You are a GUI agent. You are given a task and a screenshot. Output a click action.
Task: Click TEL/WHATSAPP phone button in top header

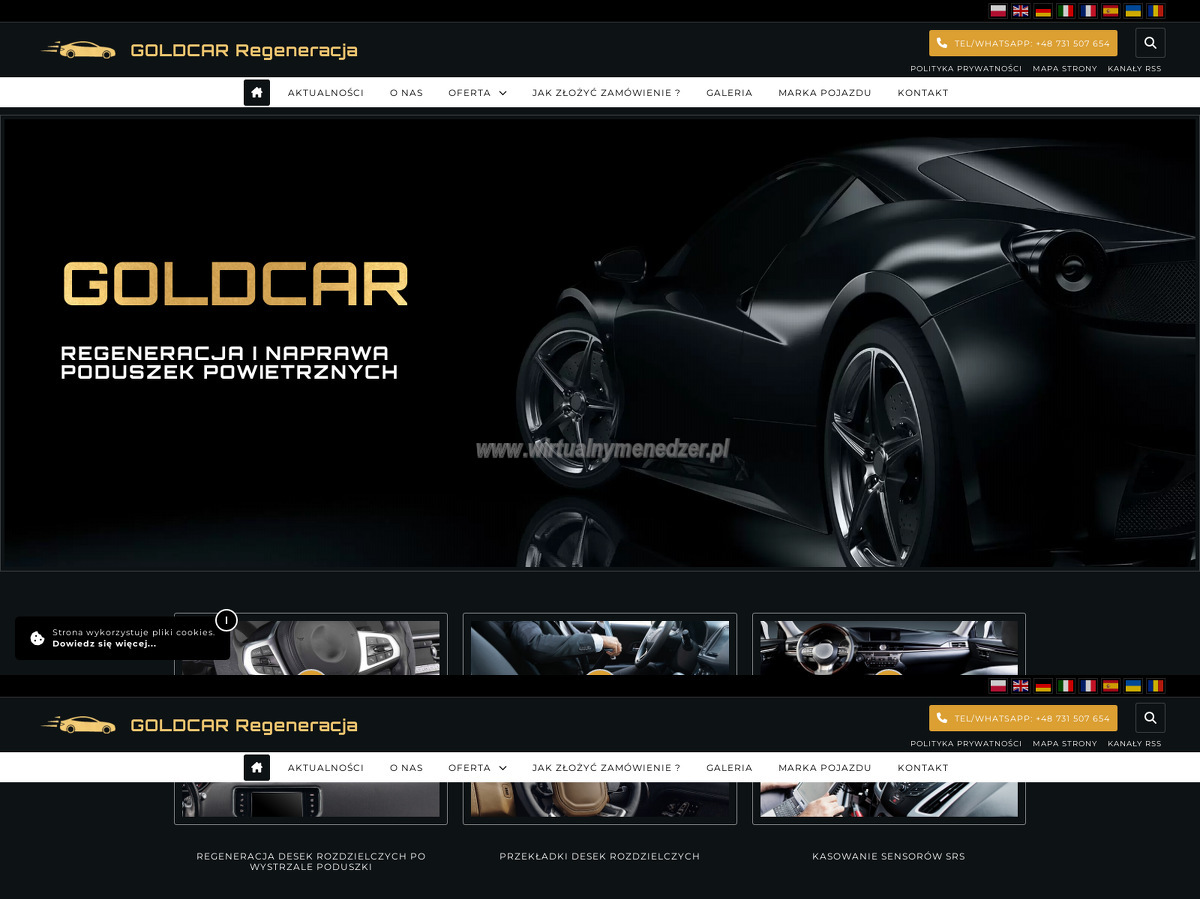(x=1023, y=43)
